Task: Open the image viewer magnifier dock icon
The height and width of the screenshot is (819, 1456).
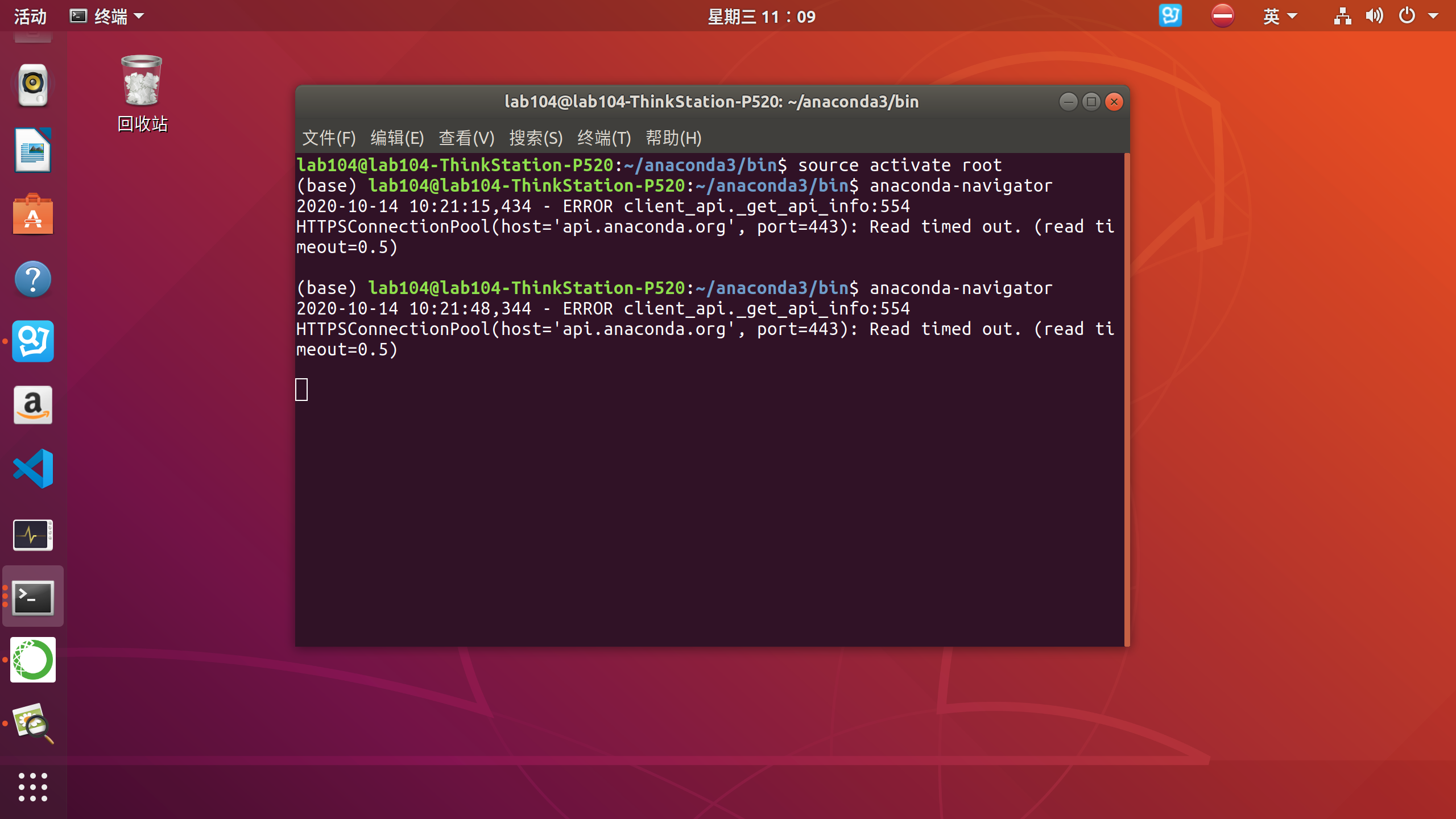Action: (33, 723)
